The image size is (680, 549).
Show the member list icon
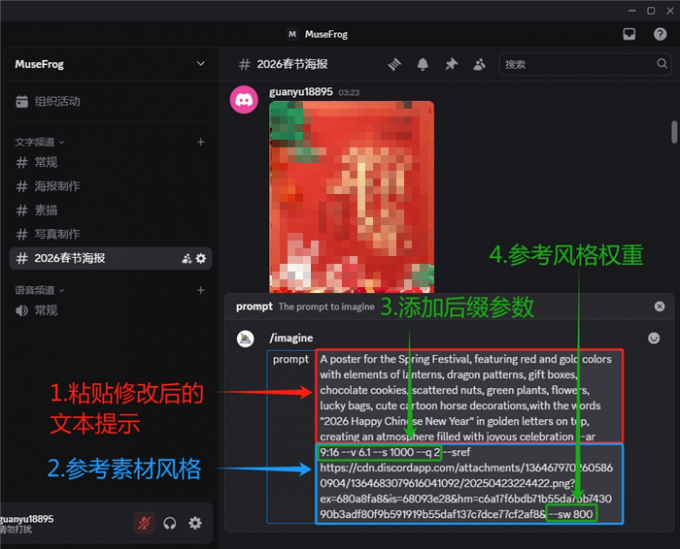(479, 64)
